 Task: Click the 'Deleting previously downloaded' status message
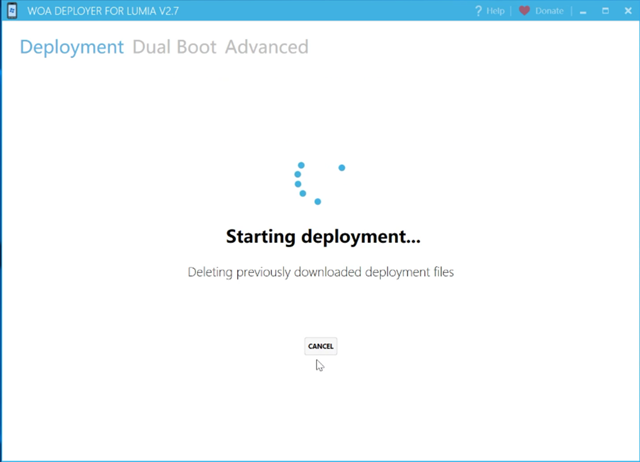click(x=321, y=272)
